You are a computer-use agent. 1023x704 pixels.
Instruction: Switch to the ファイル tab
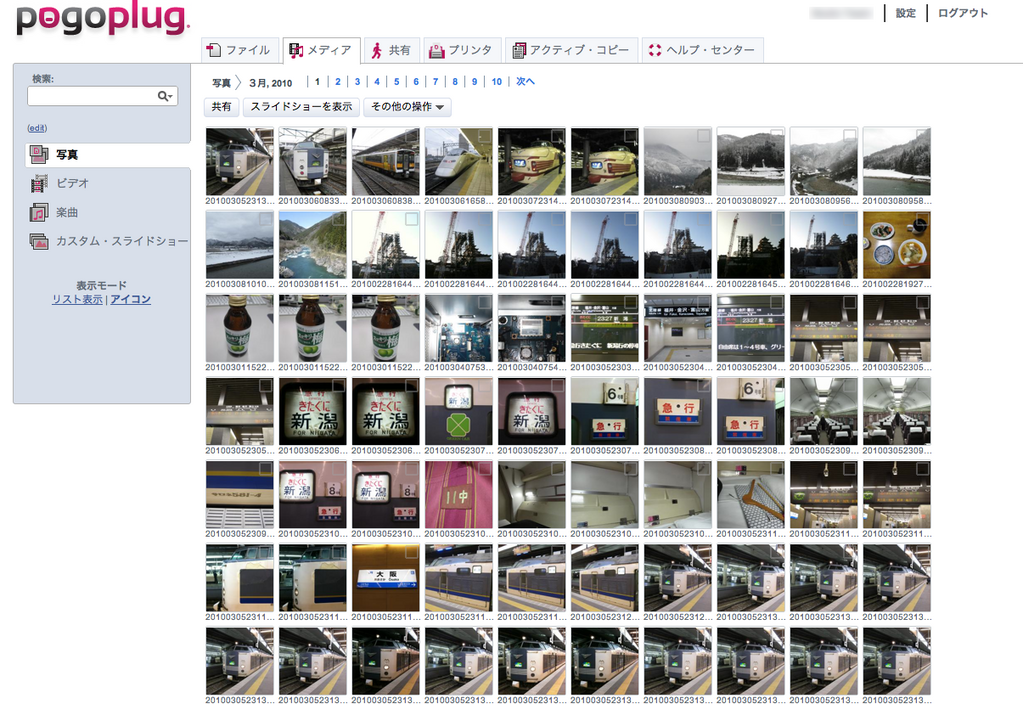239,50
